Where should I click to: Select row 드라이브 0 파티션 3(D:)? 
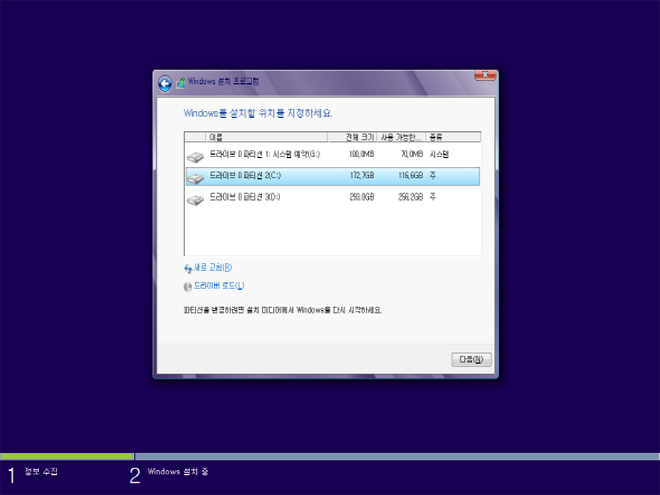click(x=333, y=197)
